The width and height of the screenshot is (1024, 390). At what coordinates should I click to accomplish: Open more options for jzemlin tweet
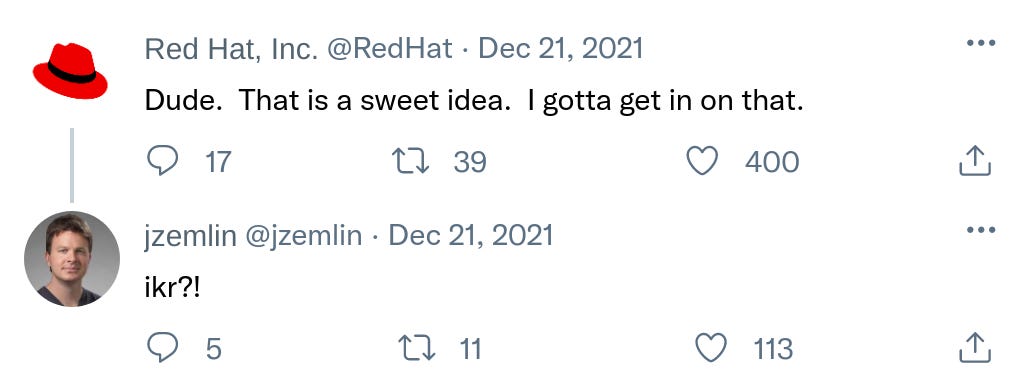pos(980,230)
